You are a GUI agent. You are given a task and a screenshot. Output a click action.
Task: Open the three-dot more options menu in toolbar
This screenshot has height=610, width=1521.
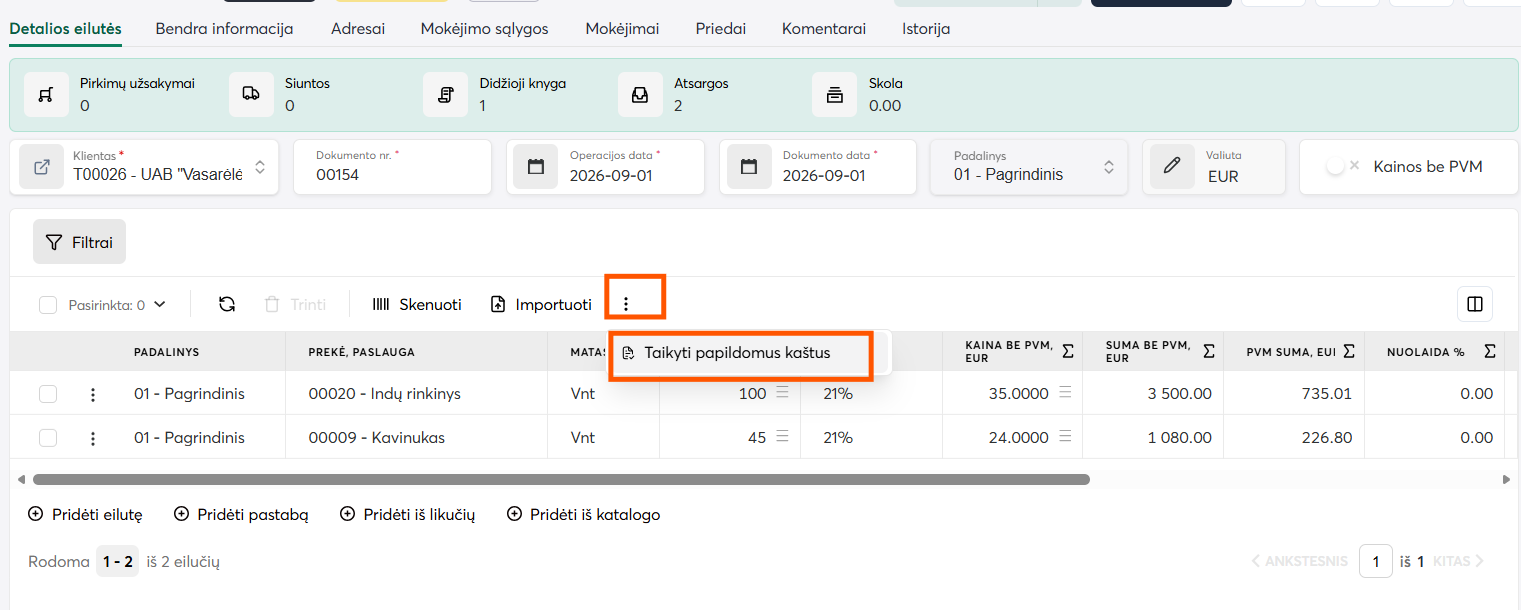pos(627,304)
